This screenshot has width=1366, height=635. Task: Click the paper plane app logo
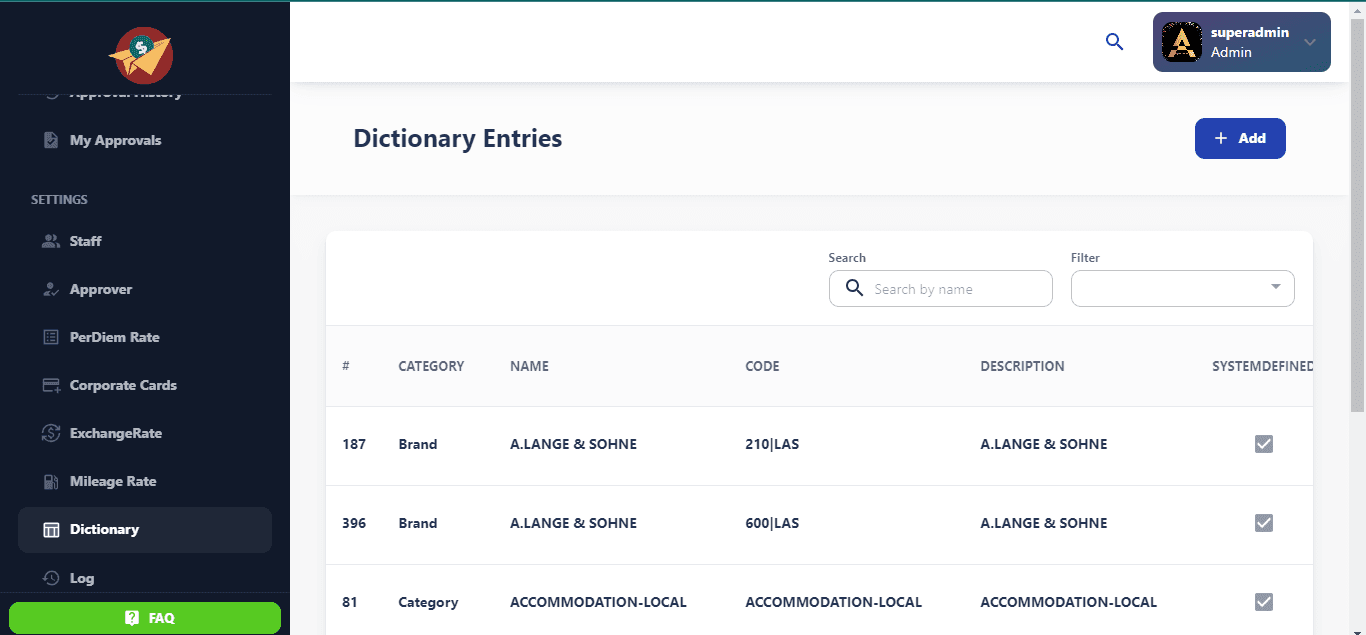[x=141, y=55]
